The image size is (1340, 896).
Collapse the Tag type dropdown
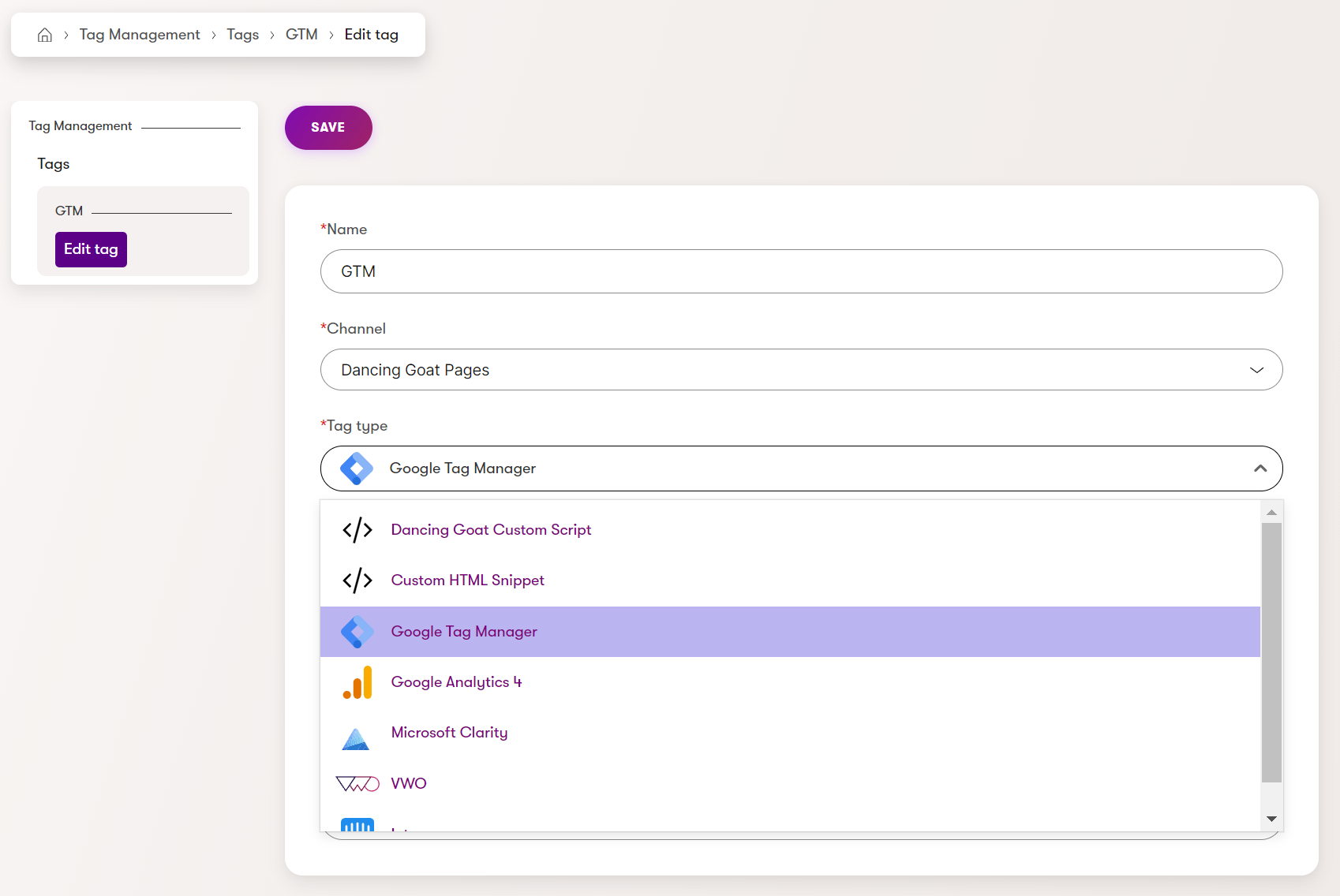801,469
